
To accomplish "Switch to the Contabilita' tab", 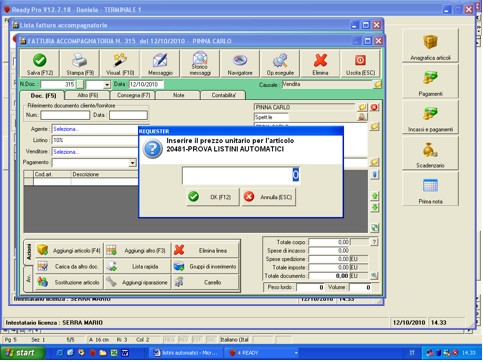I will click(x=224, y=95).
